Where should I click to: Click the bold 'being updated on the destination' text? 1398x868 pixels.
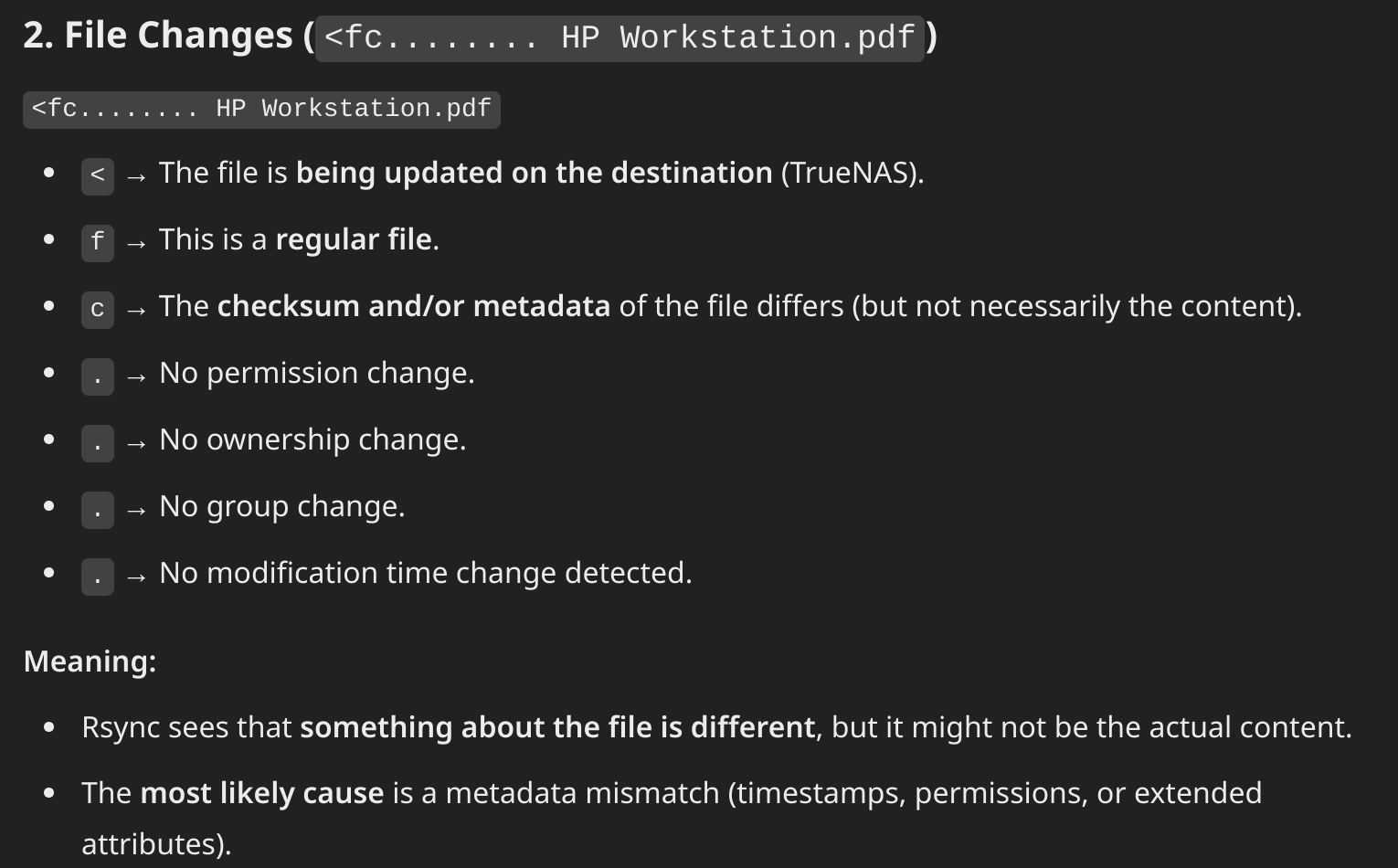pyautogui.click(x=535, y=173)
